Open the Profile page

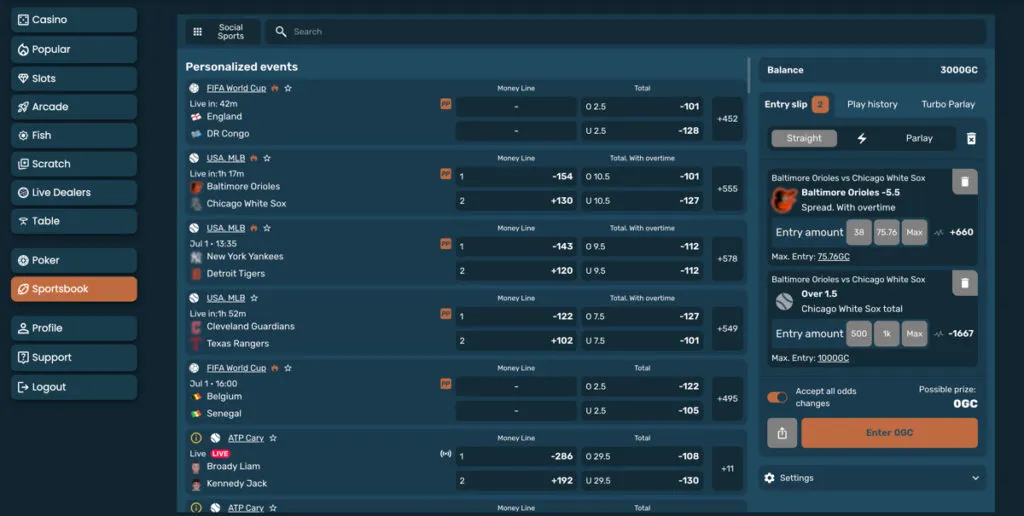click(x=74, y=329)
